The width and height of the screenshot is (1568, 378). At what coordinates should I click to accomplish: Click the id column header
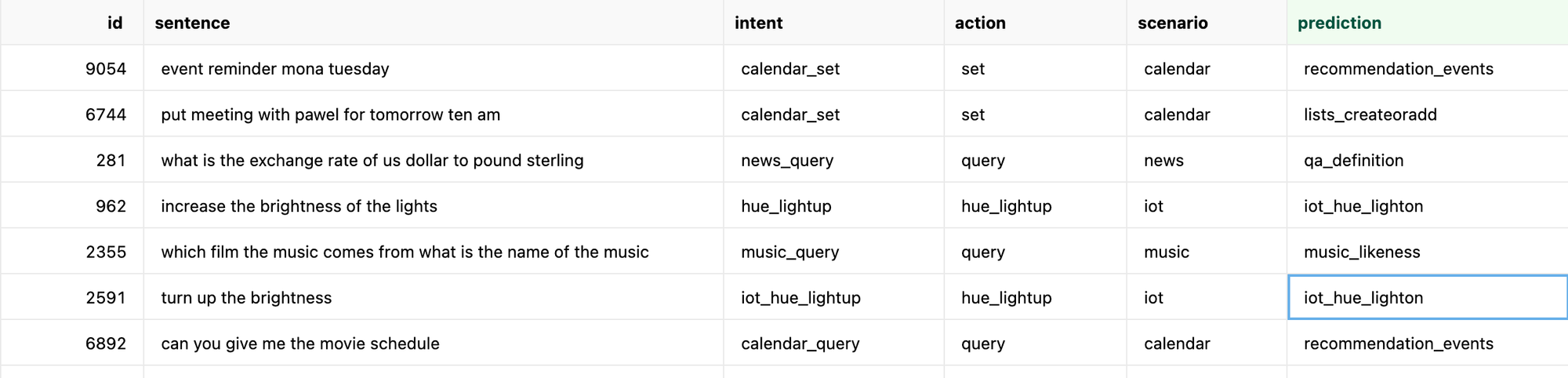(114, 23)
